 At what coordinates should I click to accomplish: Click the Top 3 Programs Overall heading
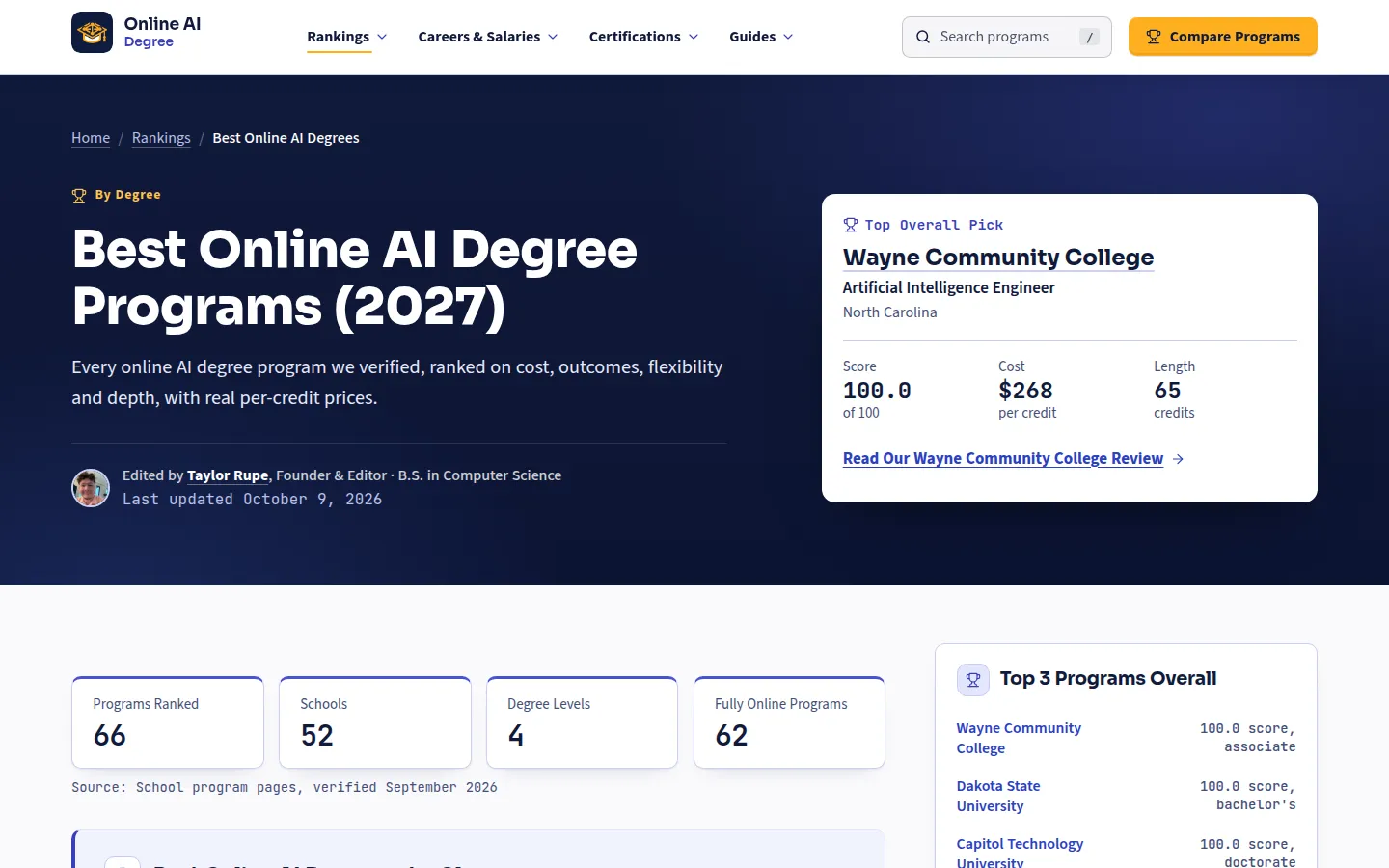point(1108,678)
